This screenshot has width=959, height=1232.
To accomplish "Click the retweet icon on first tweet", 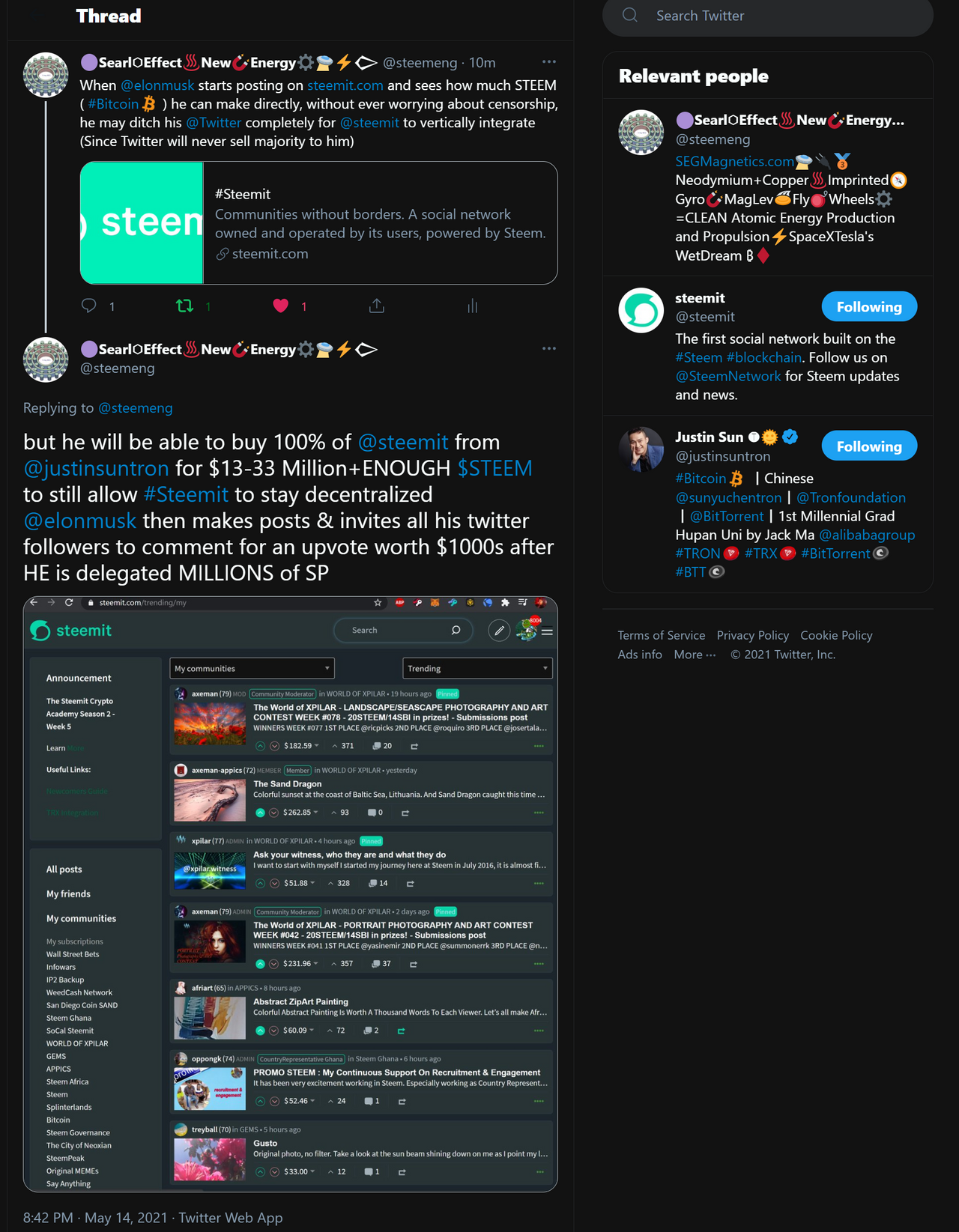I will tap(184, 306).
